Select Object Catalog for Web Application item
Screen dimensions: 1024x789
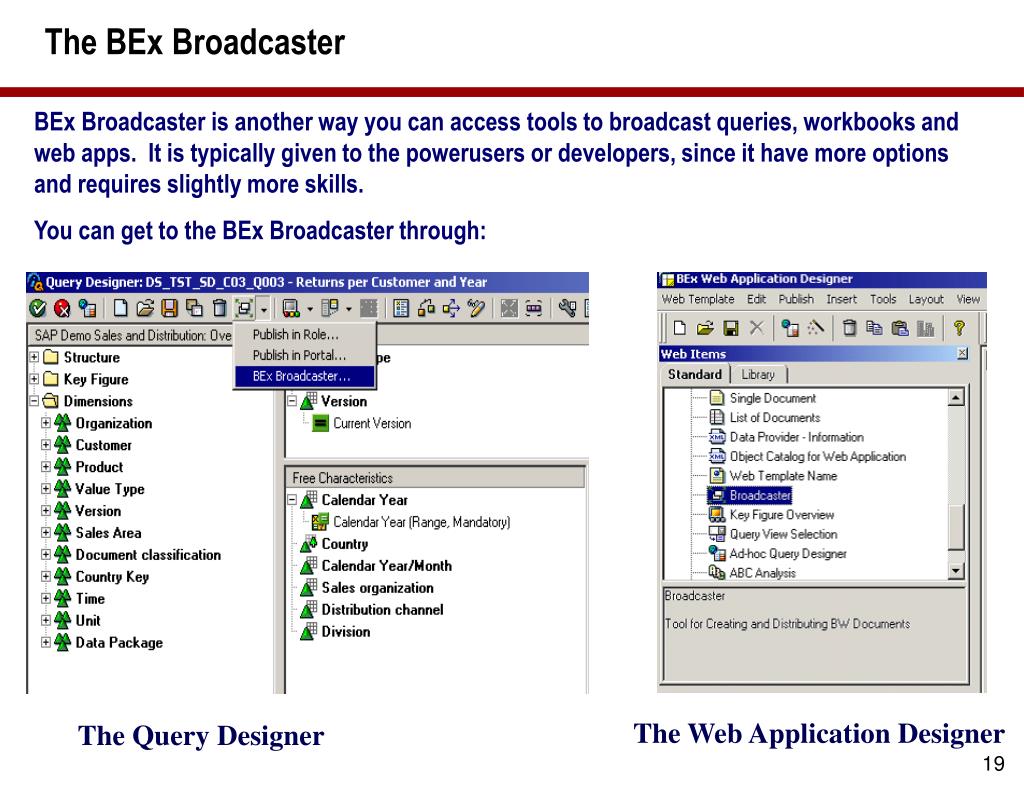tap(818, 457)
